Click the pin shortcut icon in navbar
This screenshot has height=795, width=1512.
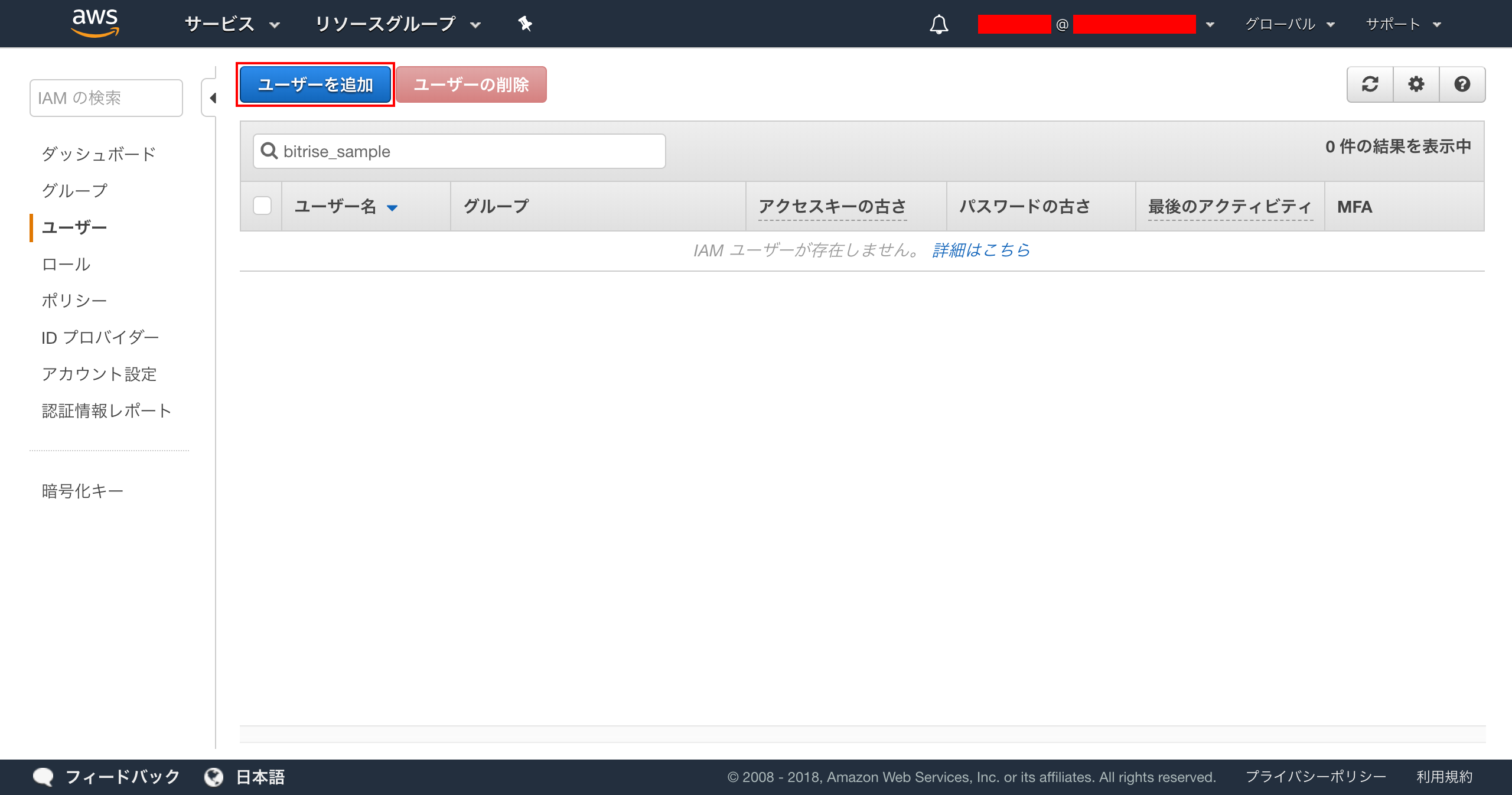click(524, 24)
